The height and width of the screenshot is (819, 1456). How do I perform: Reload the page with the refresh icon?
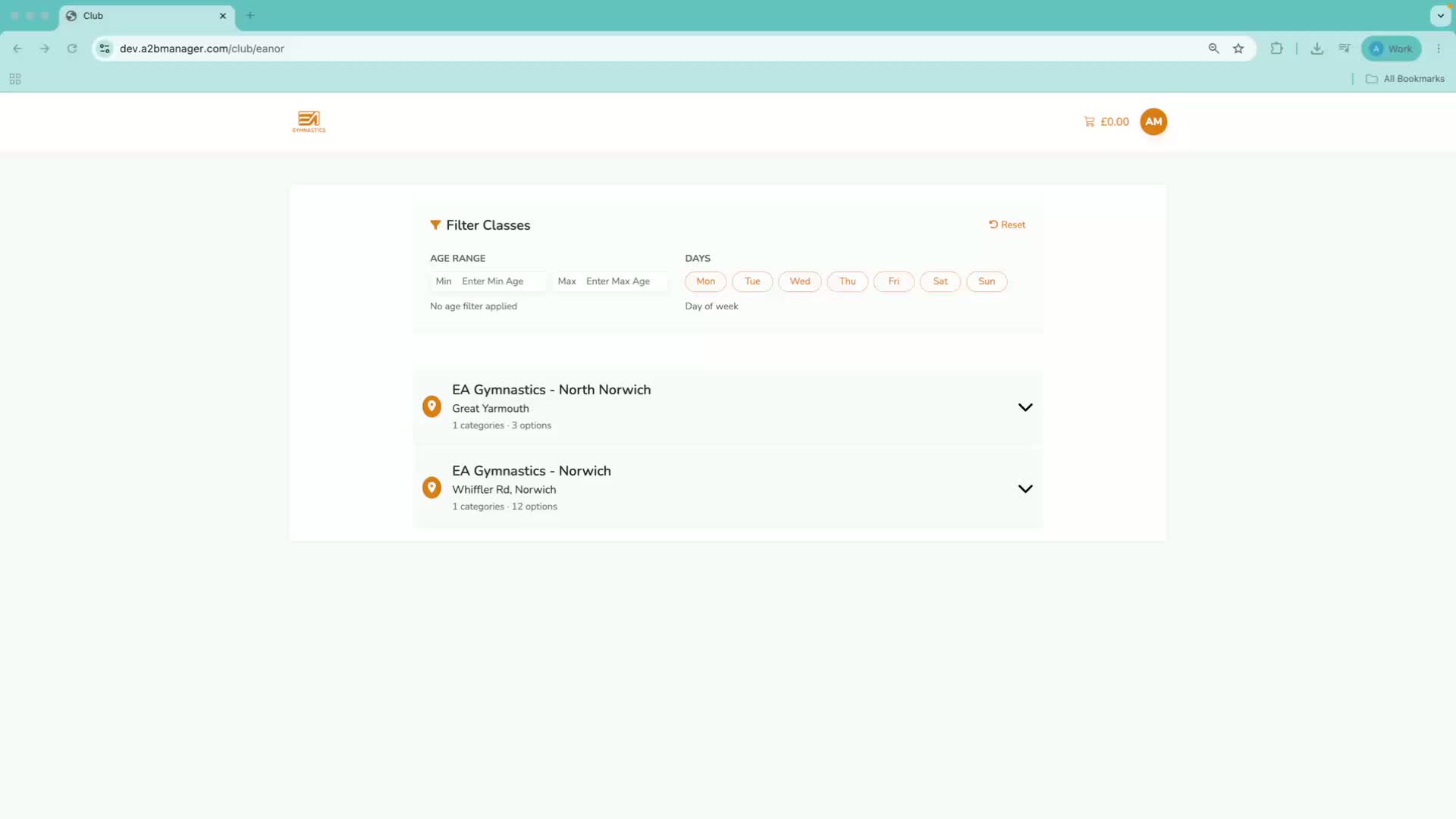(72, 49)
